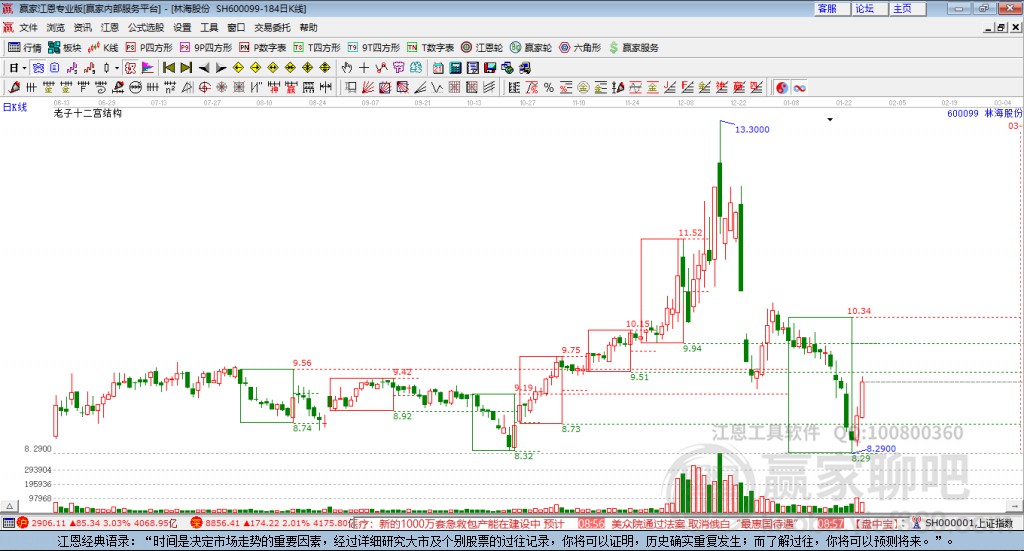Open the 设置 menu

pyautogui.click(x=182, y=27)
